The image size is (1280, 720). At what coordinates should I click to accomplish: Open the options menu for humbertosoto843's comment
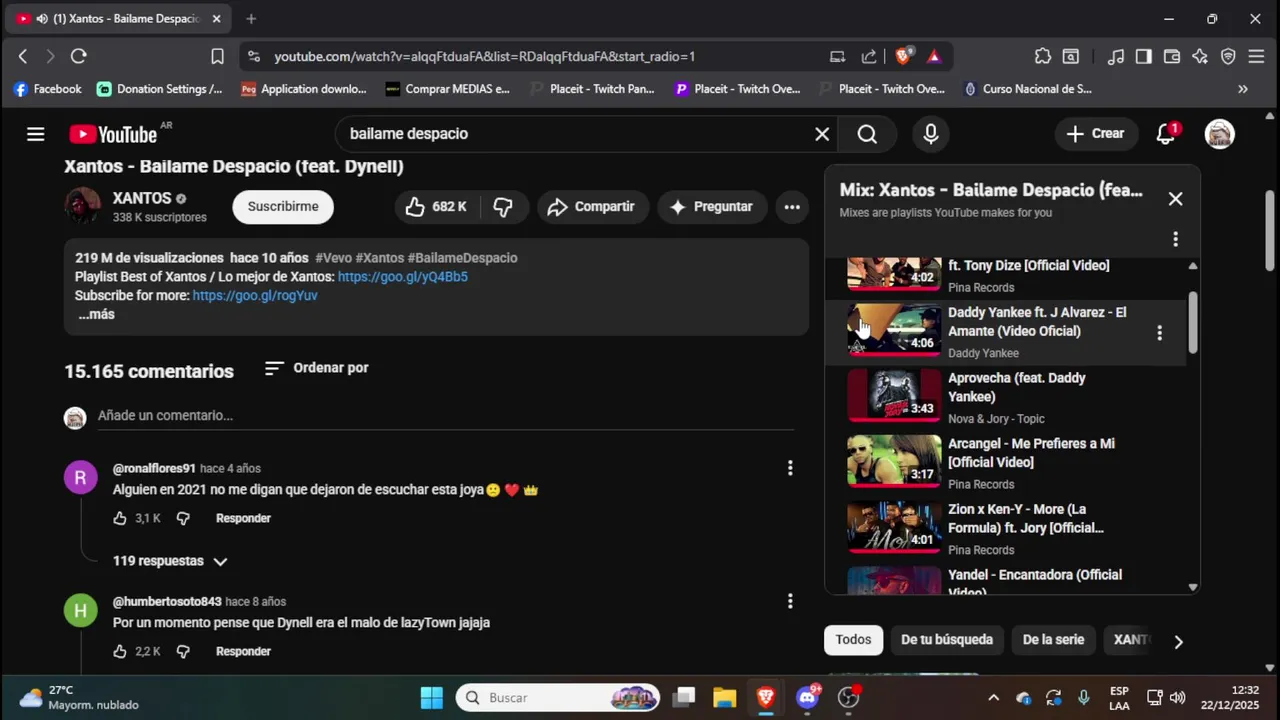tap(790, 601)
